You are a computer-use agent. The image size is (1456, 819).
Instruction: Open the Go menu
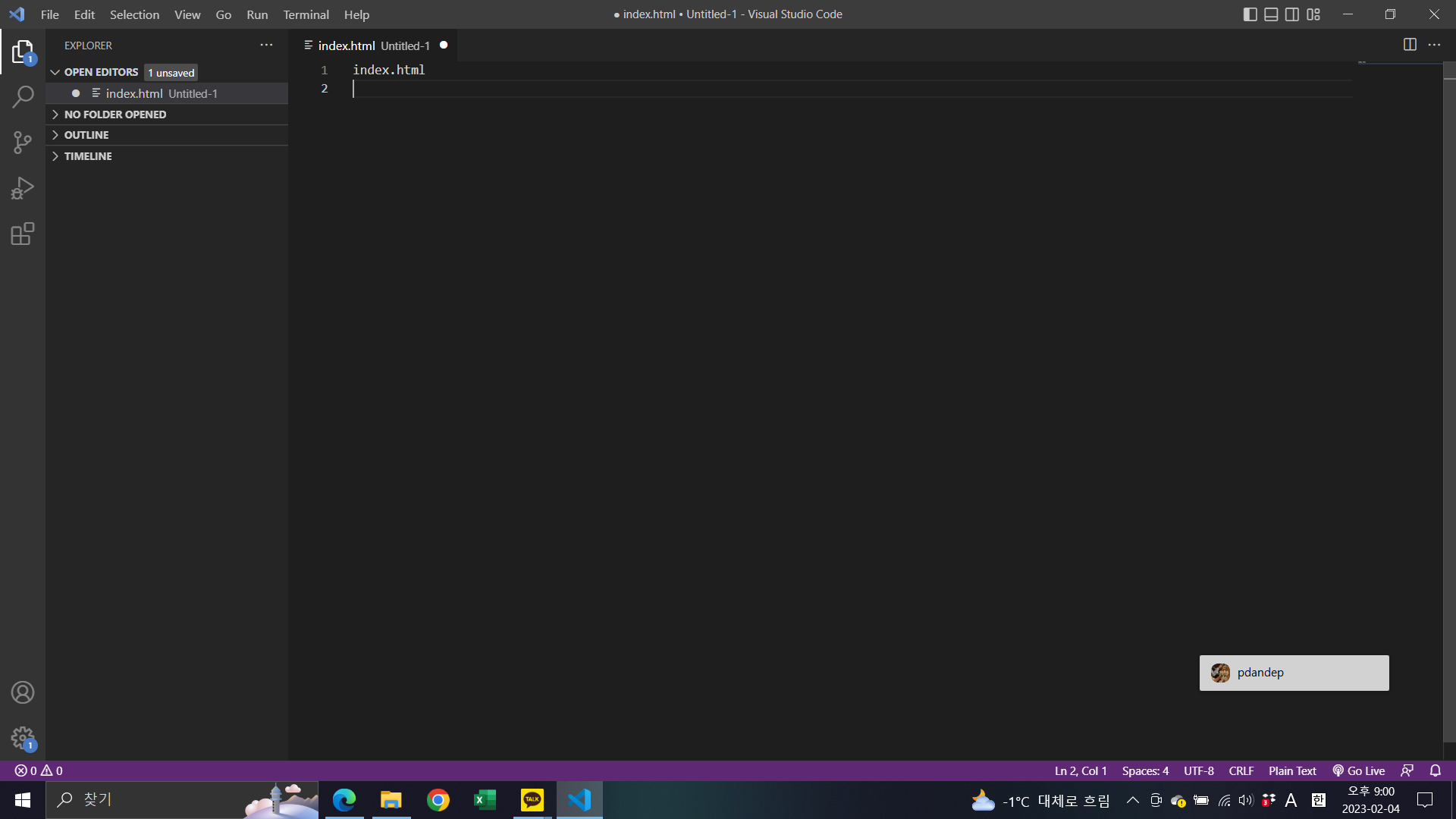pos(224,14)
